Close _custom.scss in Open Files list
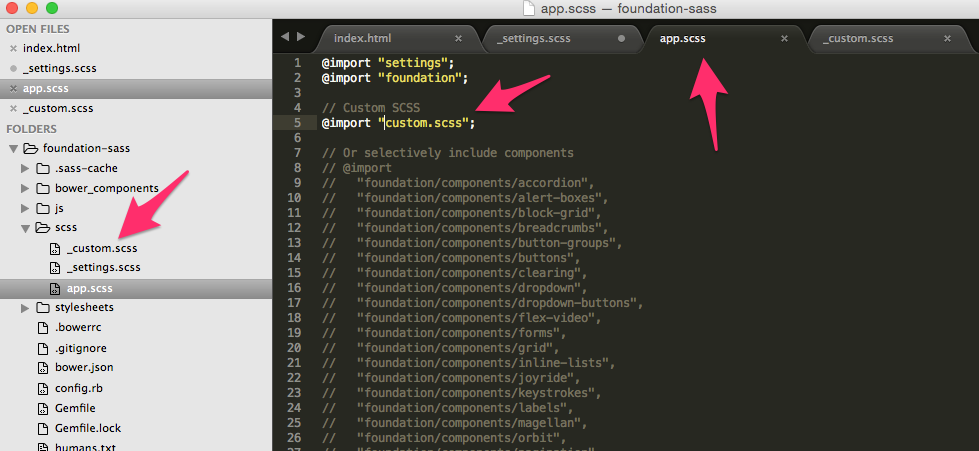 coord(13,109)
